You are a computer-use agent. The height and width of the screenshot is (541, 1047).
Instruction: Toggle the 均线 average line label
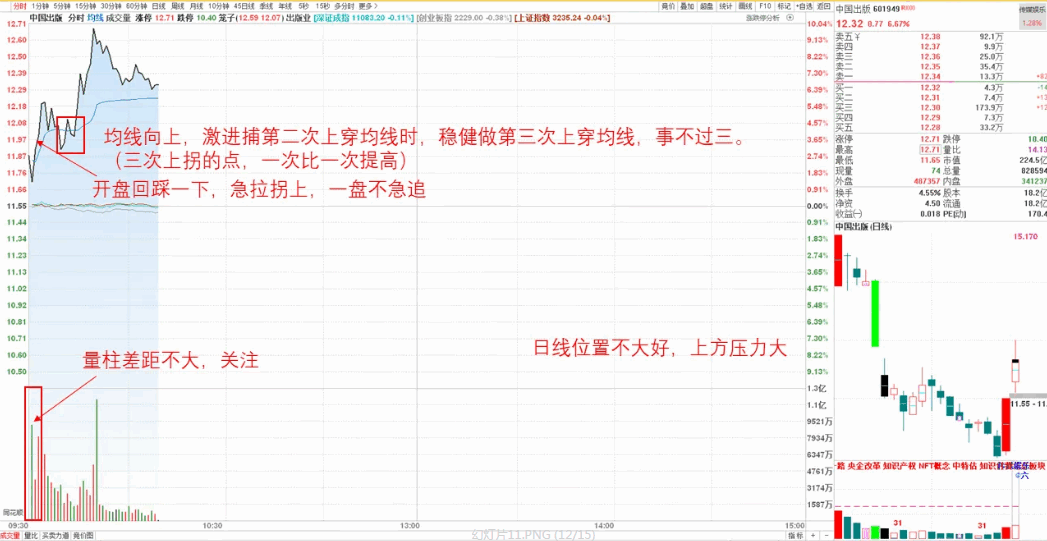point(95,18)
